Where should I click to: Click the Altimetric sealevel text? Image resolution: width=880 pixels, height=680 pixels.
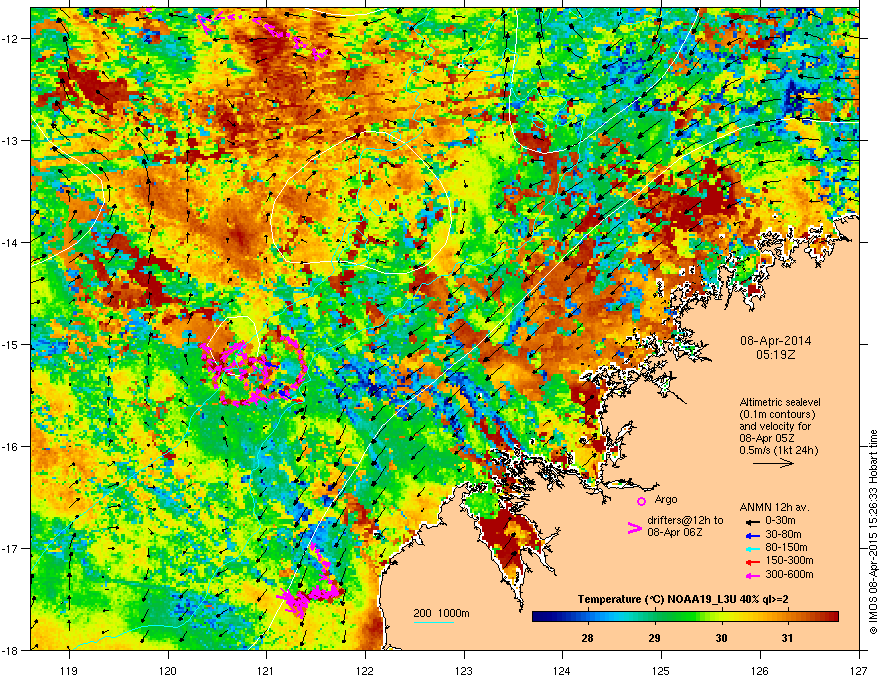(780, 402)
